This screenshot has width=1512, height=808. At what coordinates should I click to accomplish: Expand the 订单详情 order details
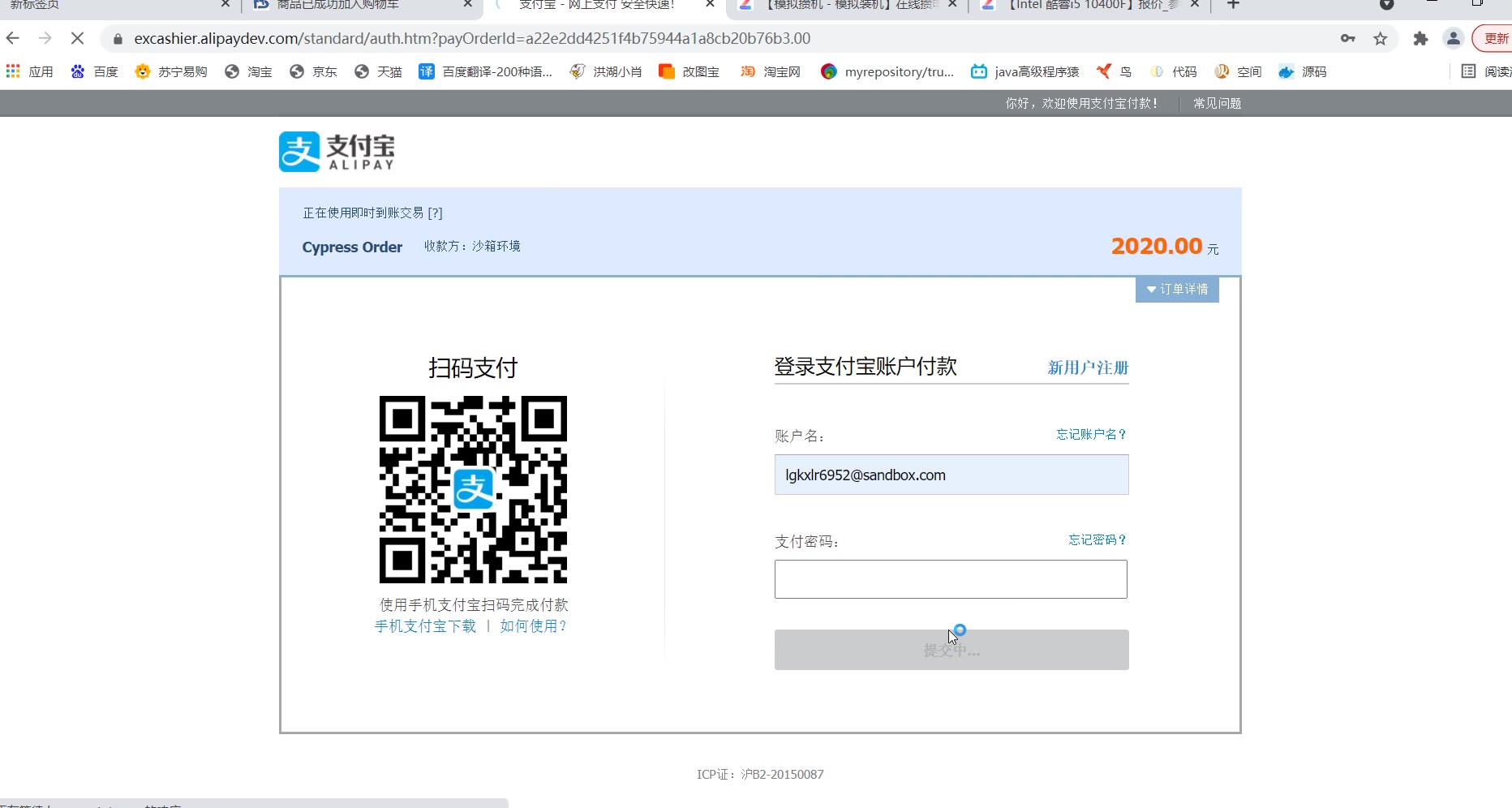click(x=1177, y=289)
